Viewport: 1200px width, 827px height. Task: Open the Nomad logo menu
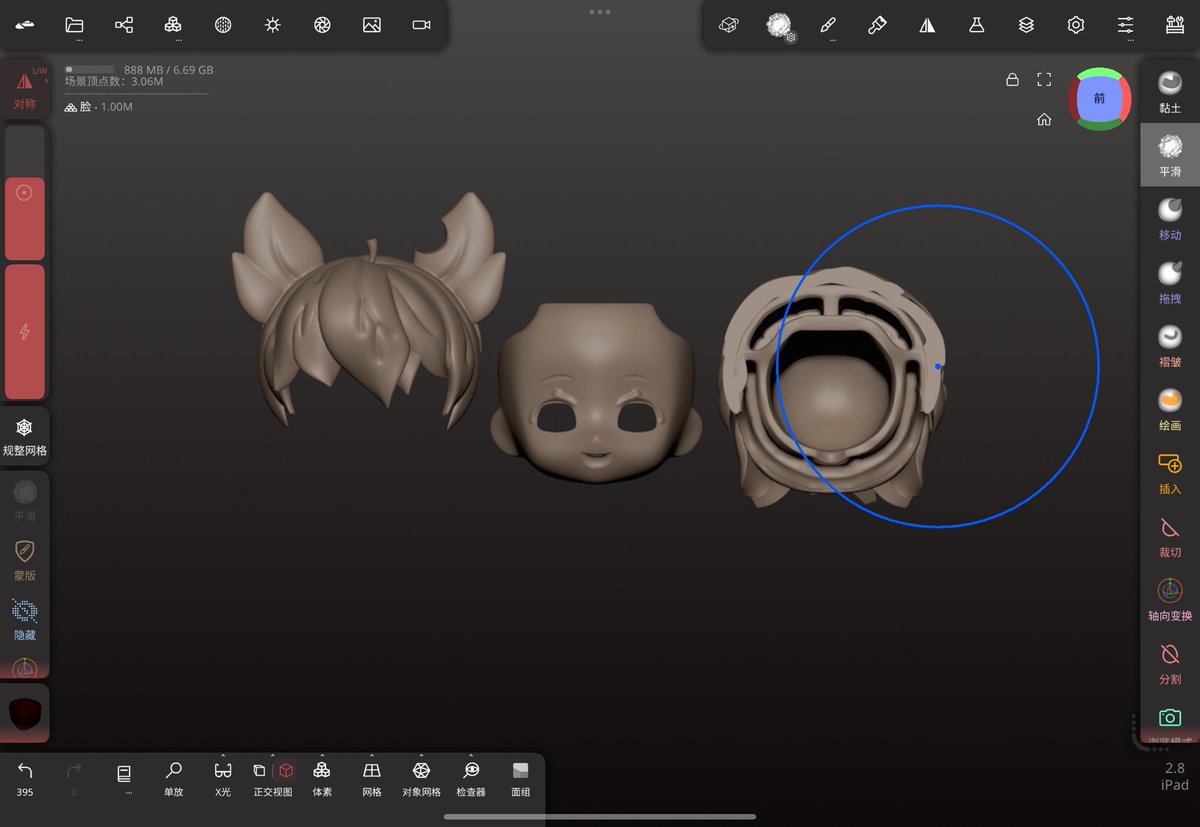pos(25,25)
